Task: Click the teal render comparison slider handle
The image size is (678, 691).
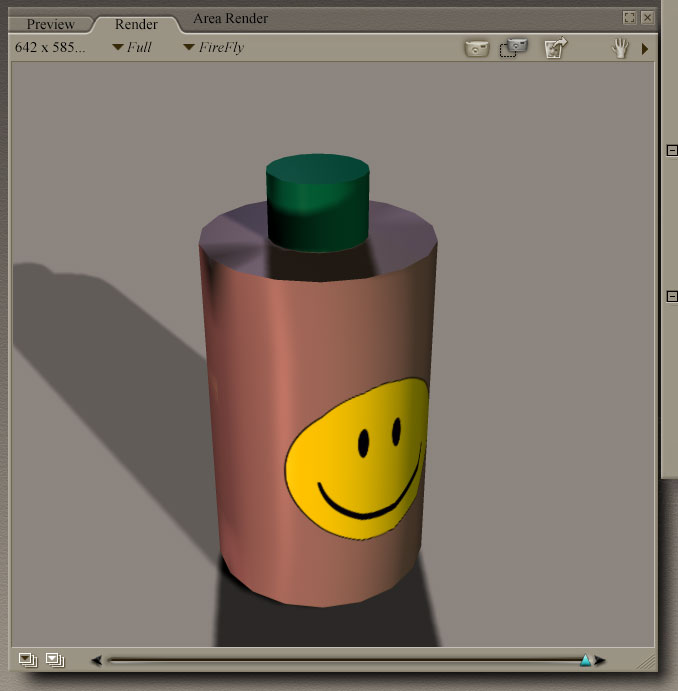Action: [586, 660]
